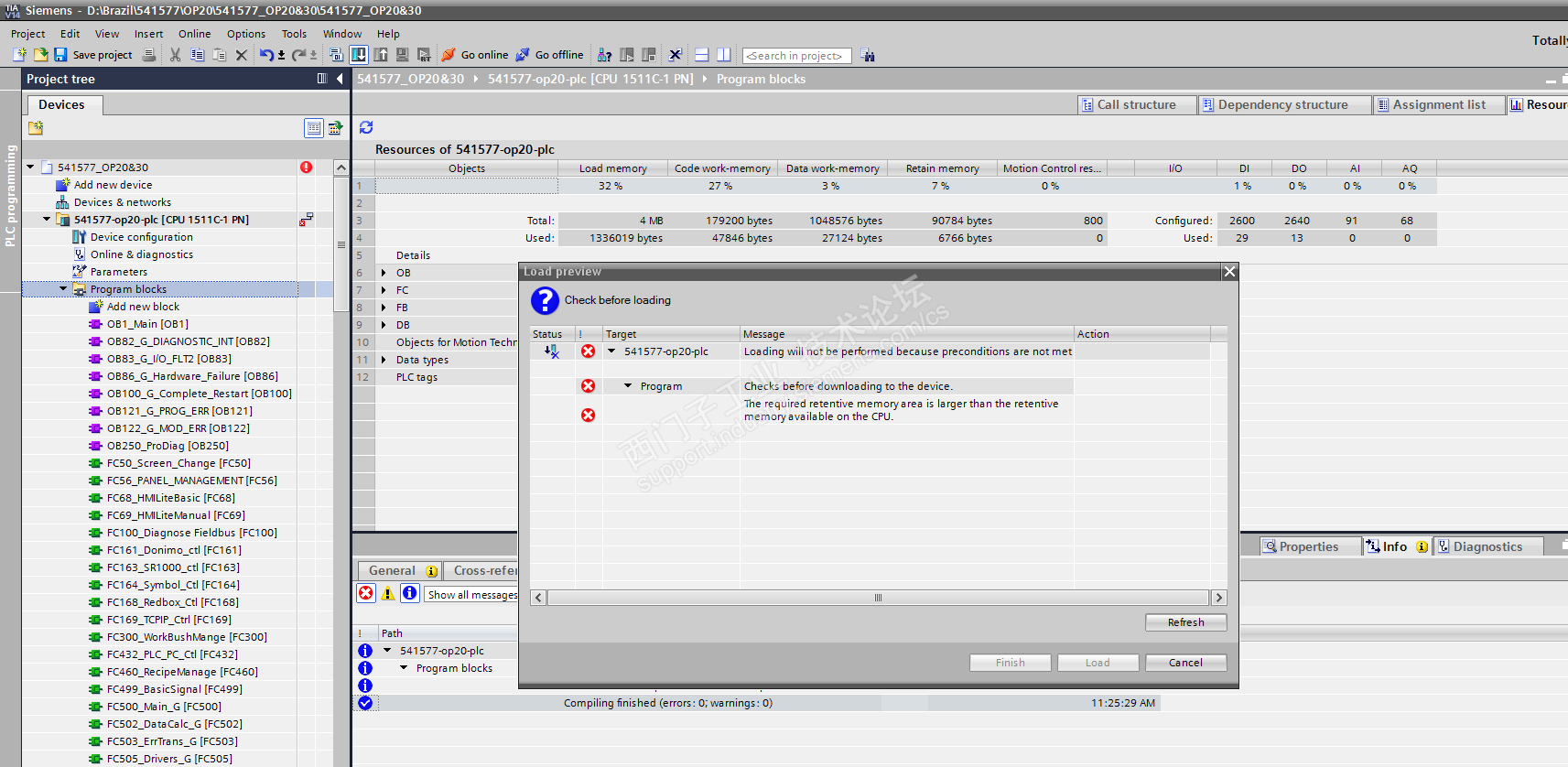
Task: Click the Load button in Load preview
Action: [x=1098, y=663]
